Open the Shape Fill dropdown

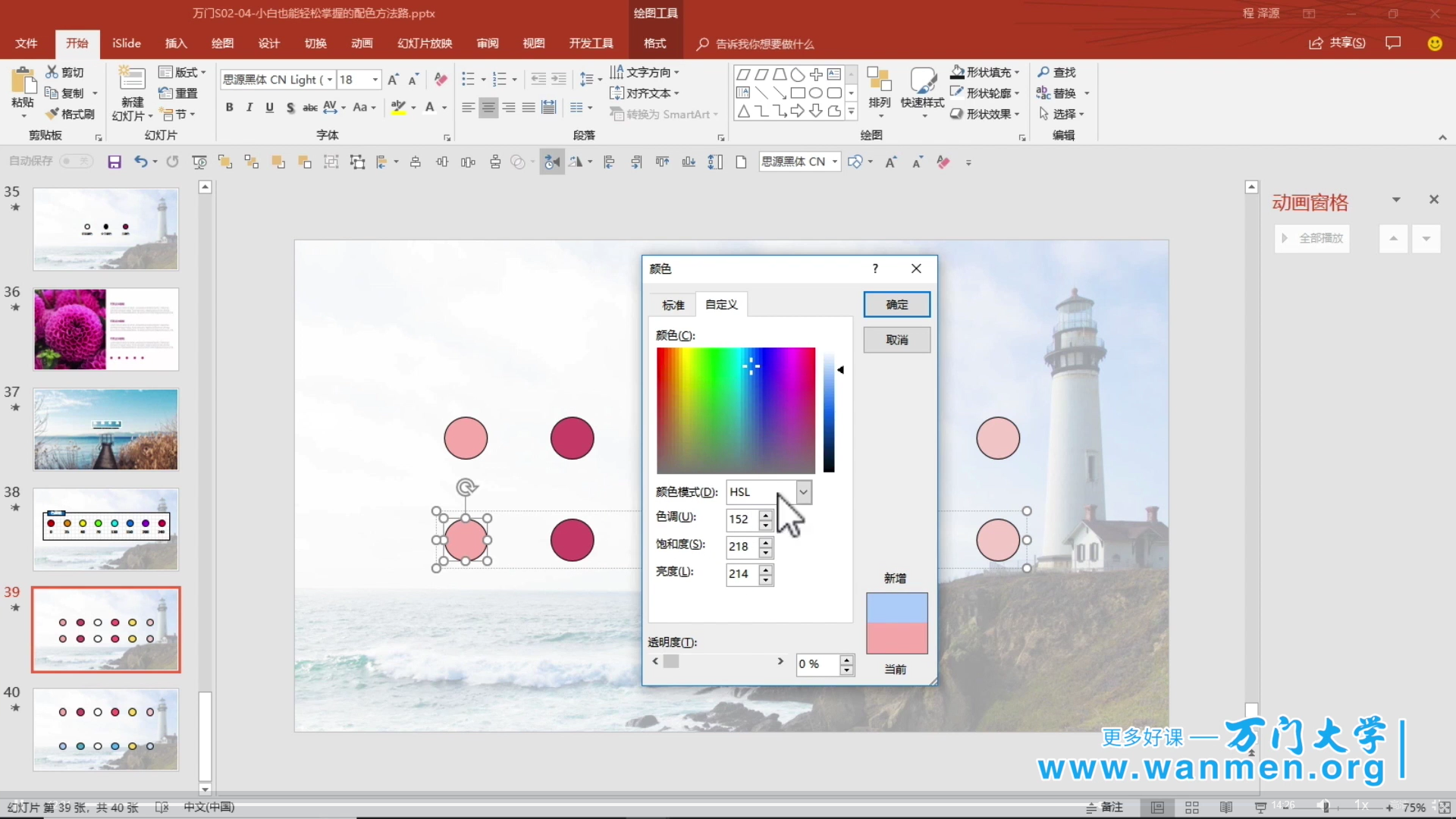[1016, 72]
